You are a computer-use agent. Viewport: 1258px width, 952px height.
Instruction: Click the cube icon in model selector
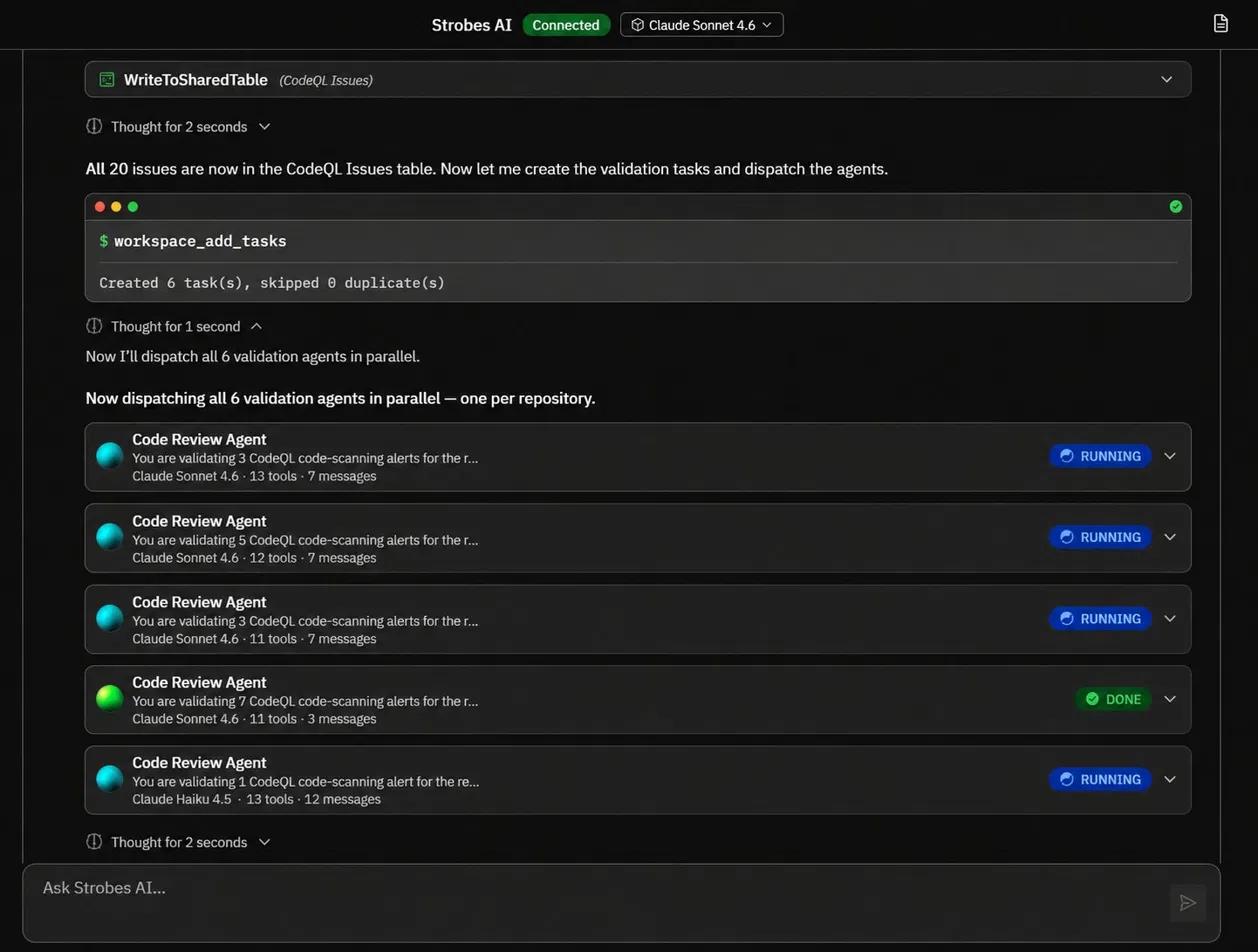(x=637, y=25)
